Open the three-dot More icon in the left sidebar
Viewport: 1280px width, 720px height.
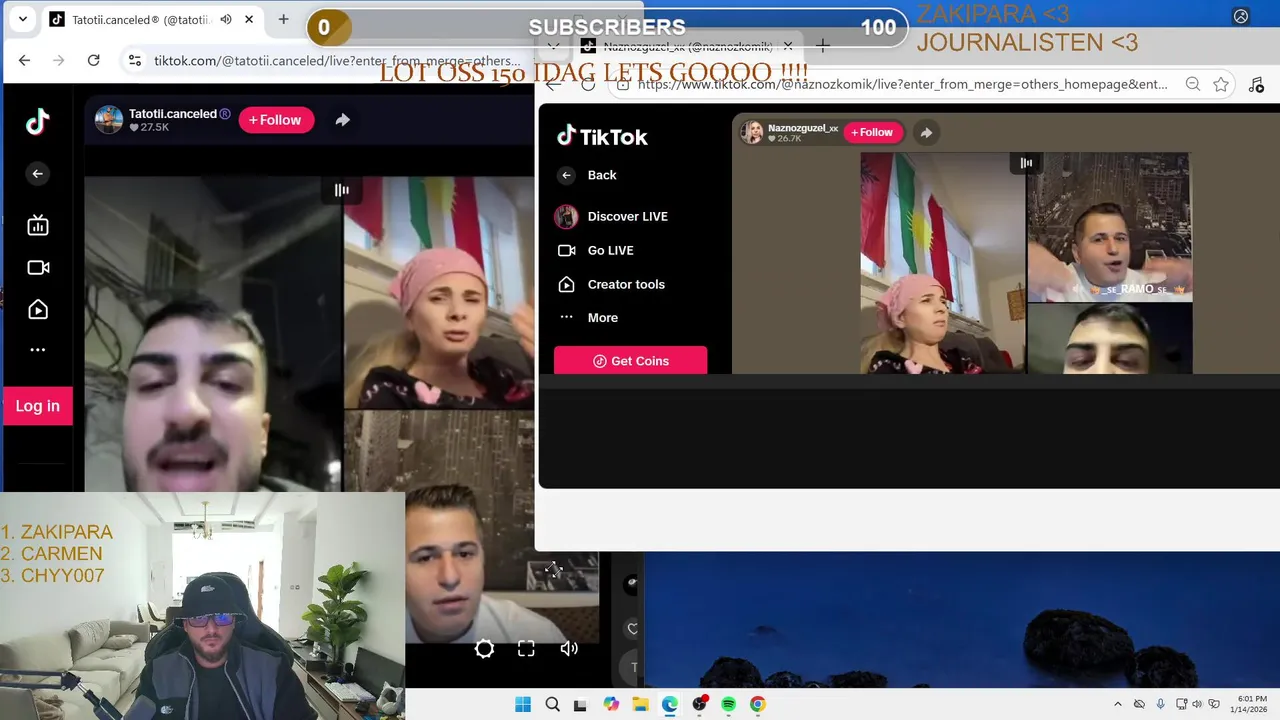pyautogui.click(x=38, y=350)
